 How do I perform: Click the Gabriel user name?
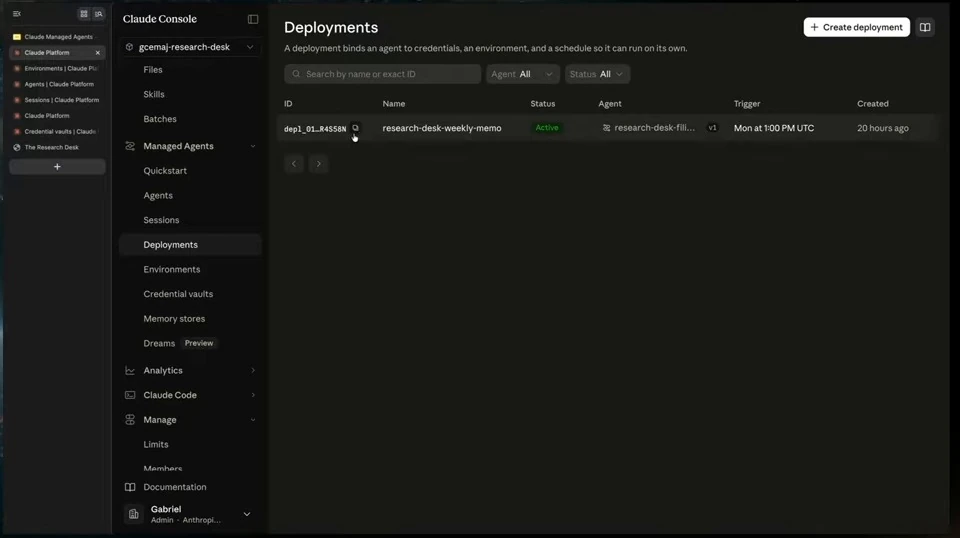(166, 509)
